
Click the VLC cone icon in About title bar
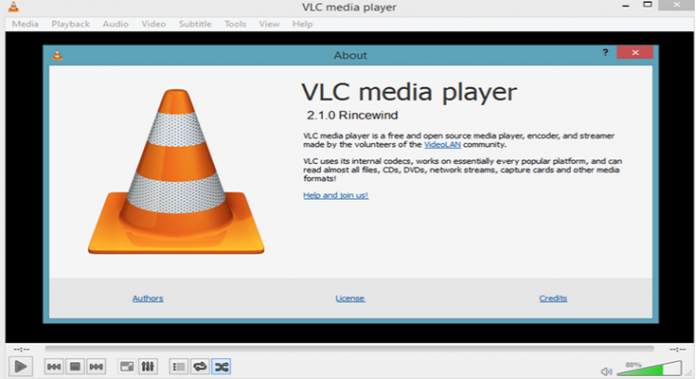pyautogui.click(x=57, y=55)
